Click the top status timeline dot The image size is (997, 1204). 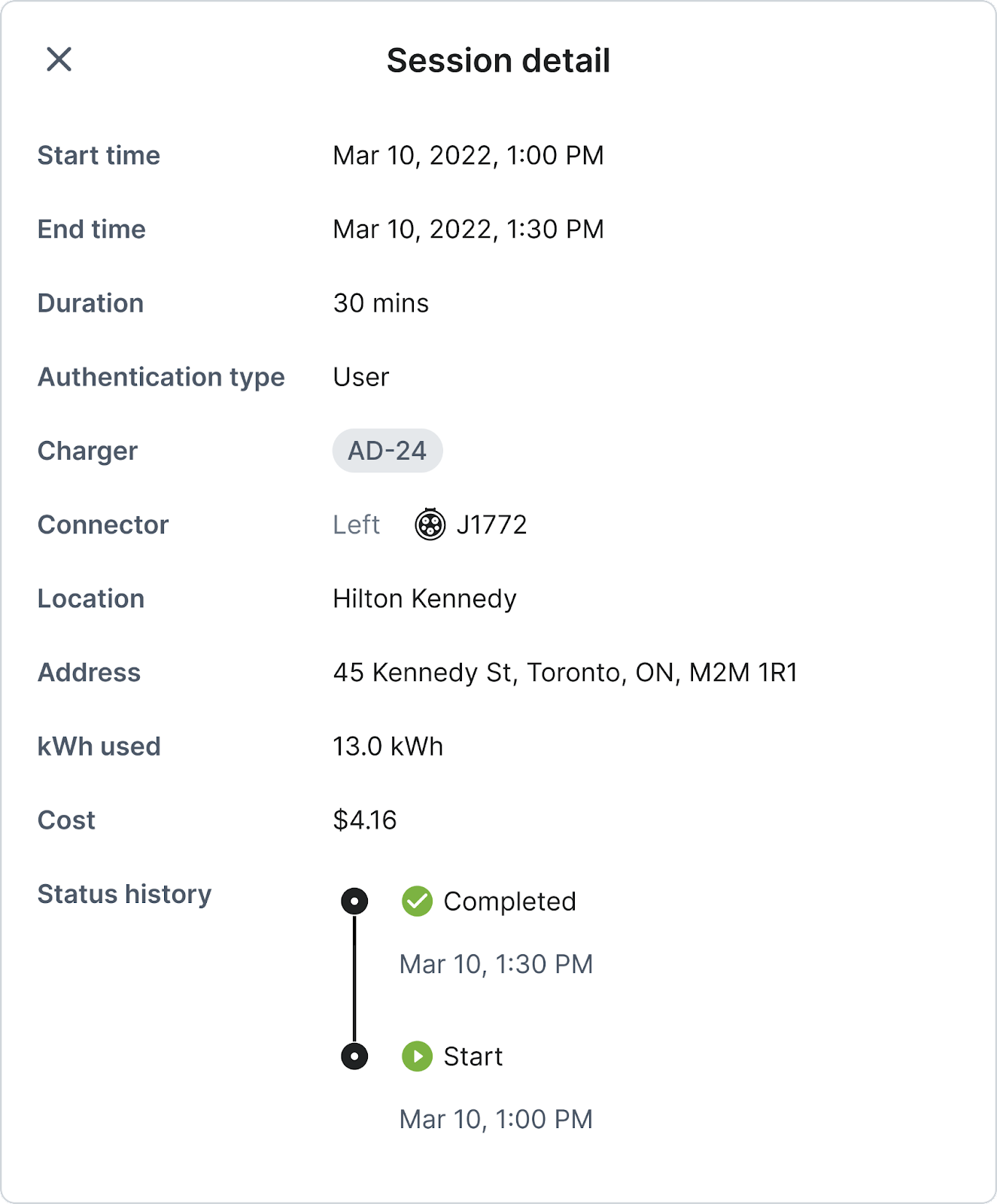(354, 901)
